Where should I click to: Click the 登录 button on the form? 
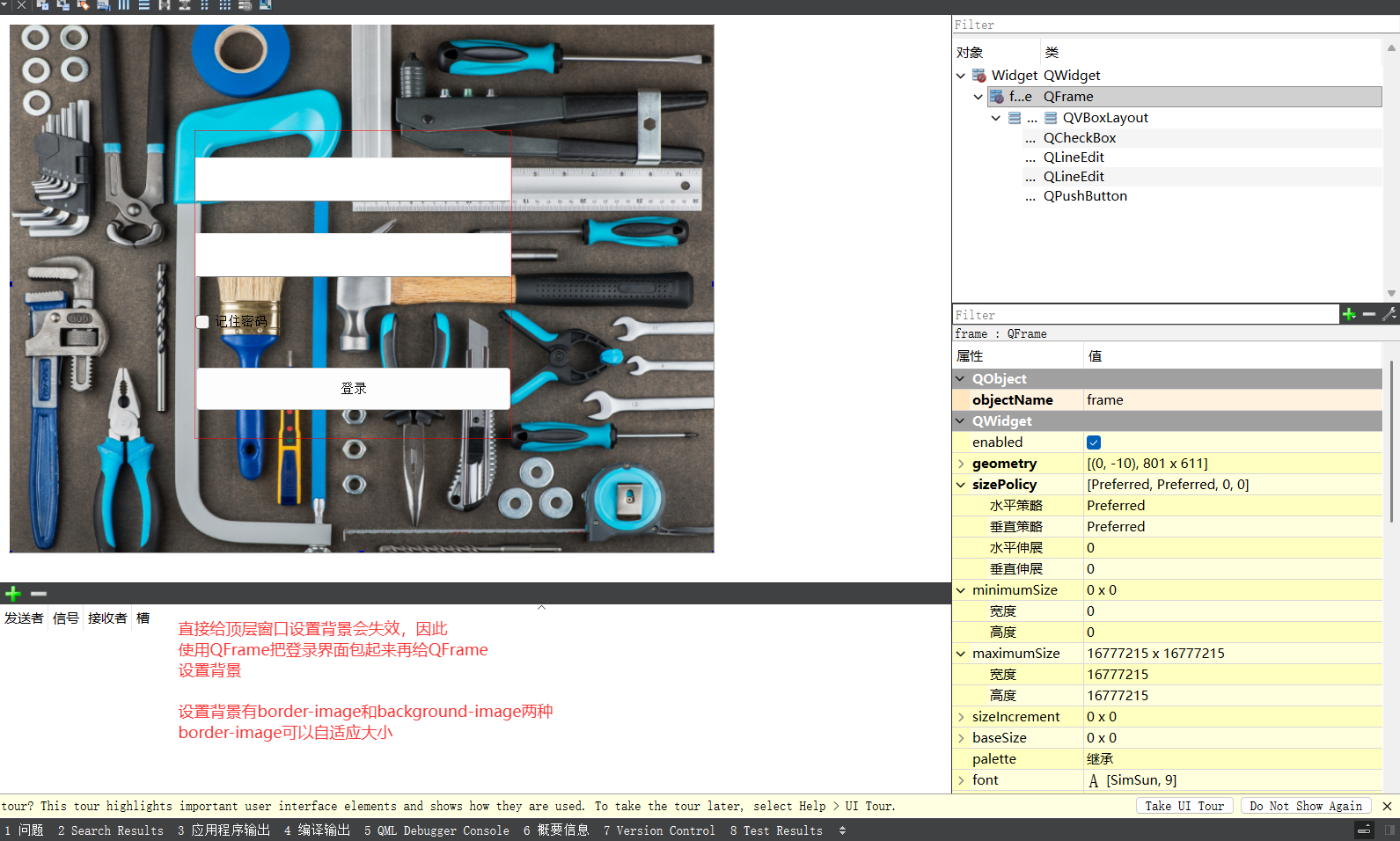353,388
